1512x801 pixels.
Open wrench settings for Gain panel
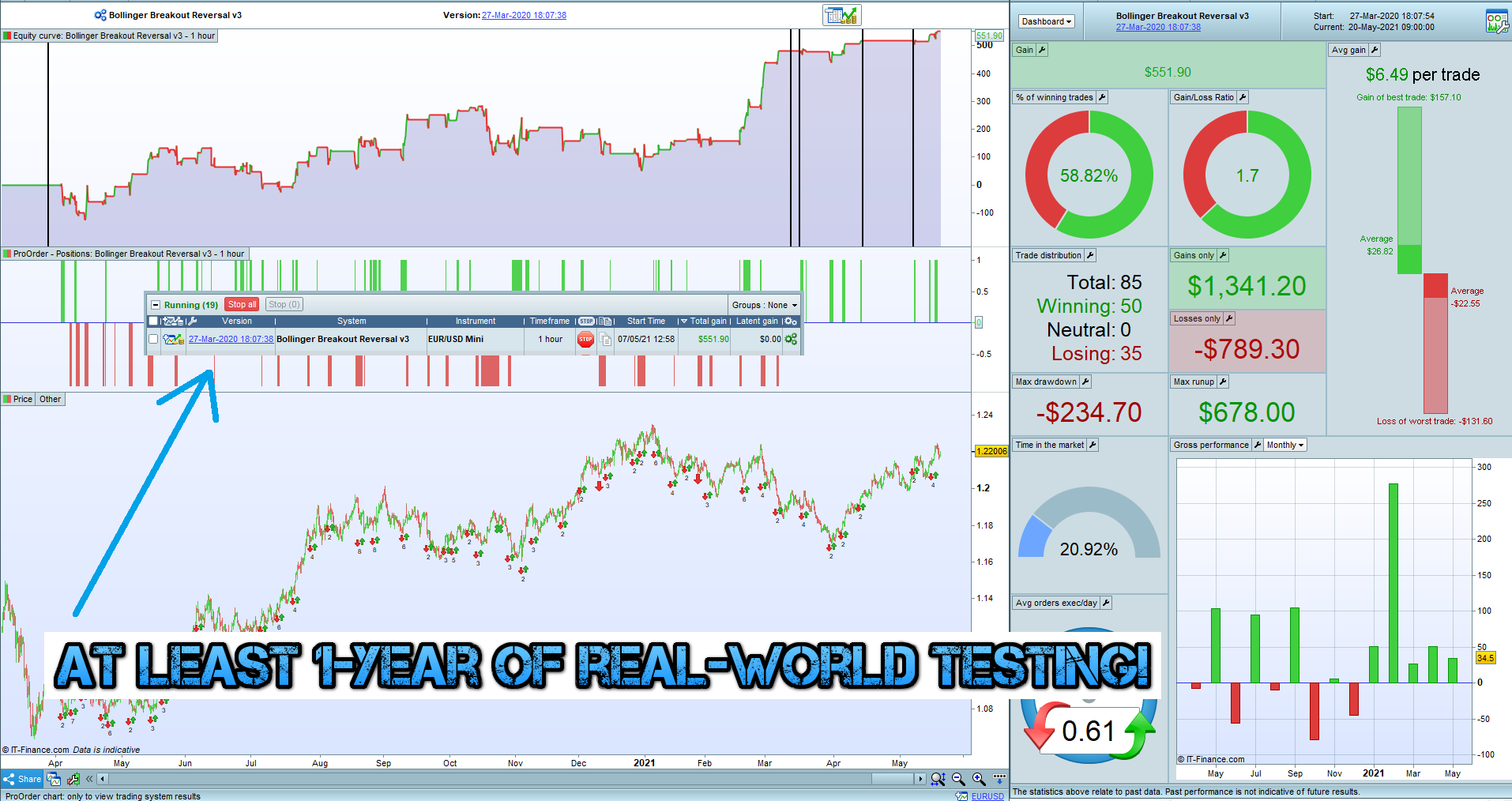pos(1042,50)
